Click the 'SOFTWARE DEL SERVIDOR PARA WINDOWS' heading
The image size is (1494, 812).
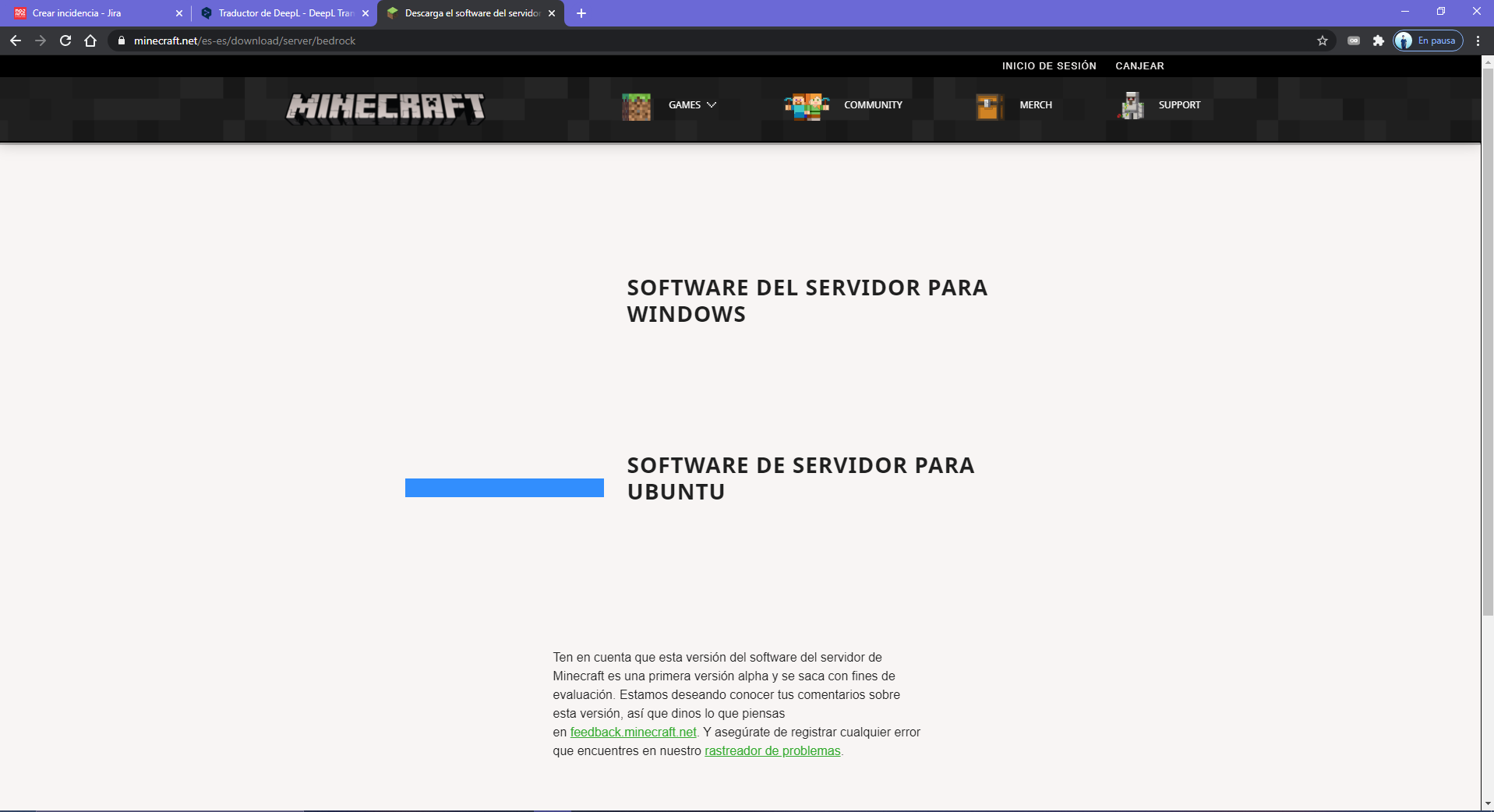pyautogui.click(x=807, y=301)
